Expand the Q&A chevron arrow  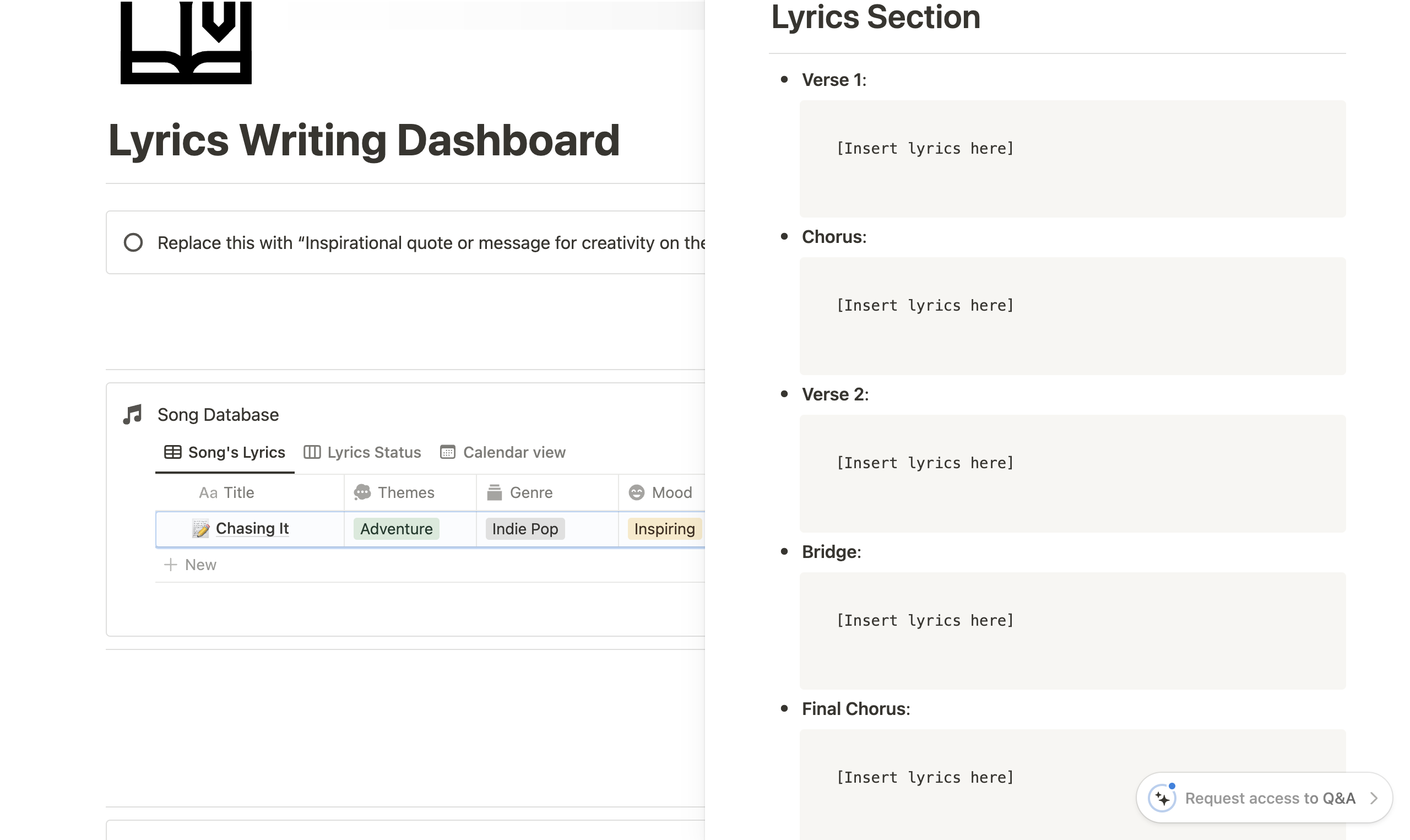[1374, 798]
